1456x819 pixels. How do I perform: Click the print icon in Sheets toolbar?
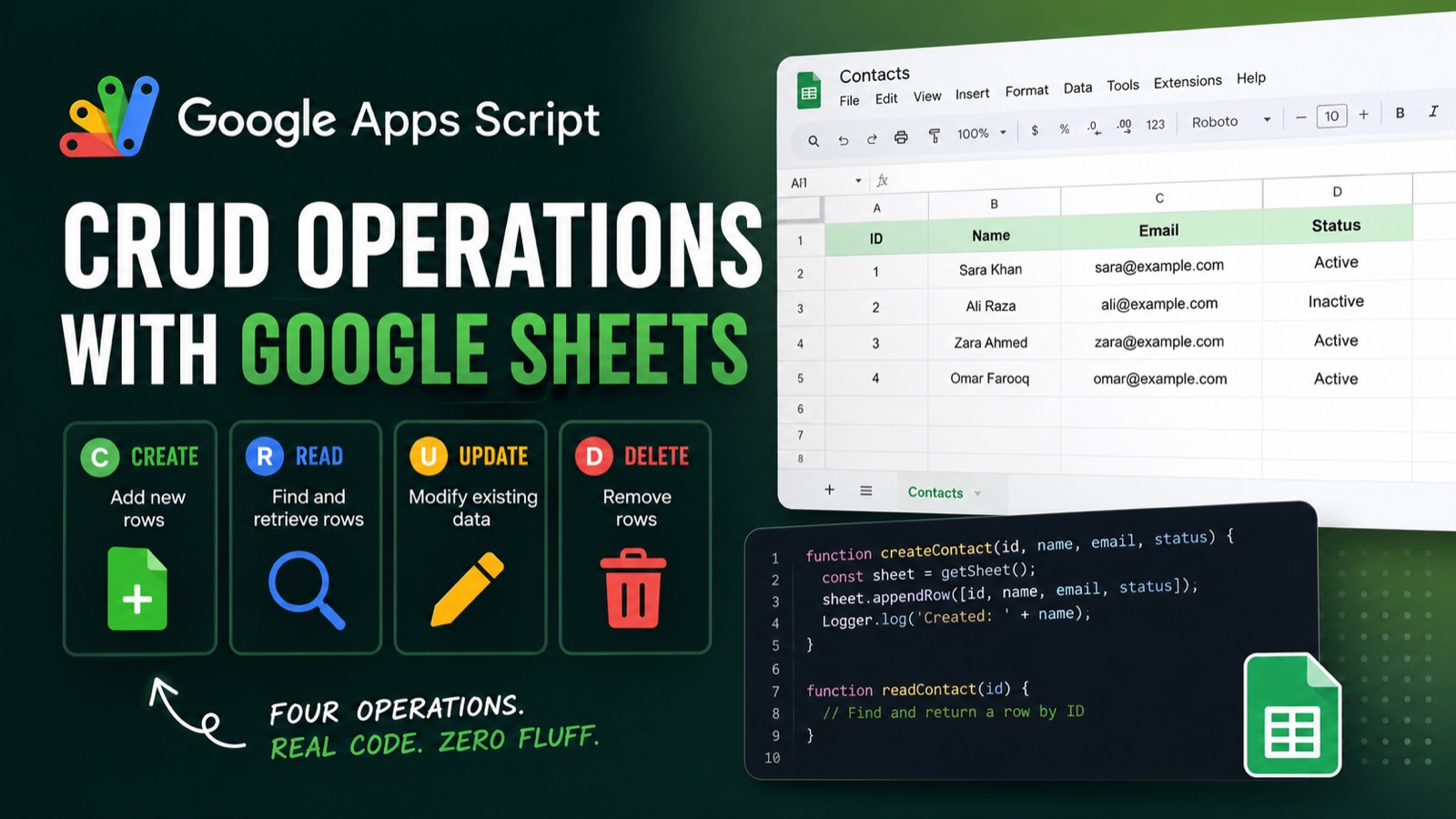[901, 137]
